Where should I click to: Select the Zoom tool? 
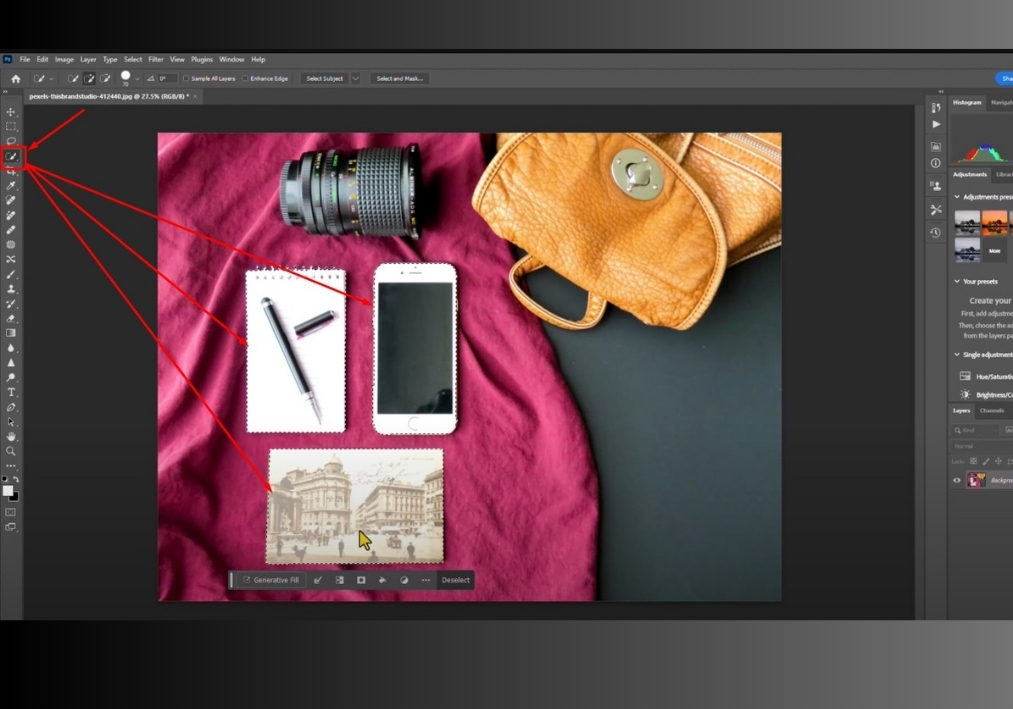point(11,451)
